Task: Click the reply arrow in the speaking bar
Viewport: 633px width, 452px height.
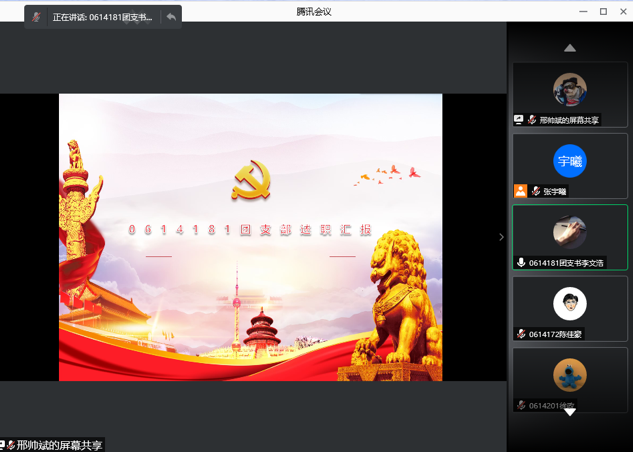Action: tap(171, 17)
